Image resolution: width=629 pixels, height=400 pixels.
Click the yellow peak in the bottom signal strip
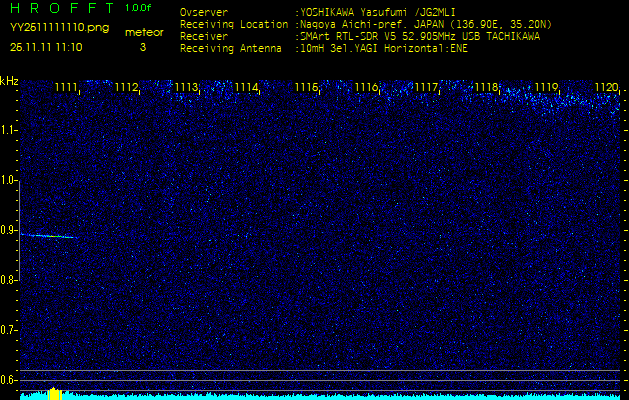coord(54,393)
